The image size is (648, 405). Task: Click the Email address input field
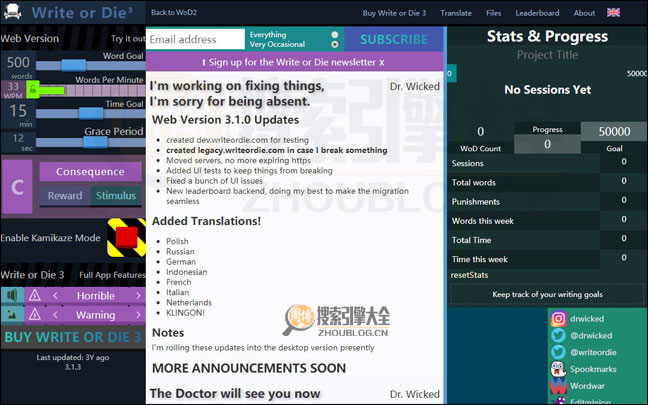[x=195, y=39]
